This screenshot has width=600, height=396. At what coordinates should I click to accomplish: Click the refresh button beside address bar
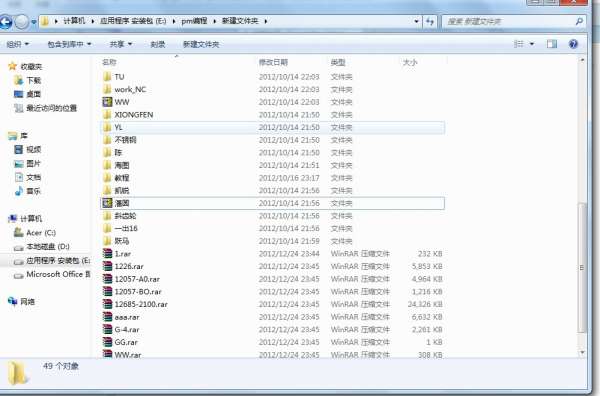[430, 21]
